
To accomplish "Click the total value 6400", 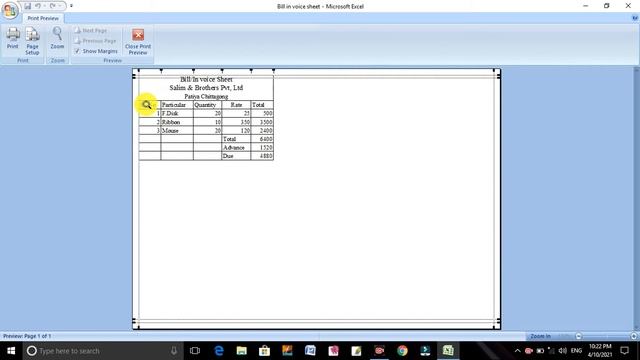I will click(x=262, y=139).
